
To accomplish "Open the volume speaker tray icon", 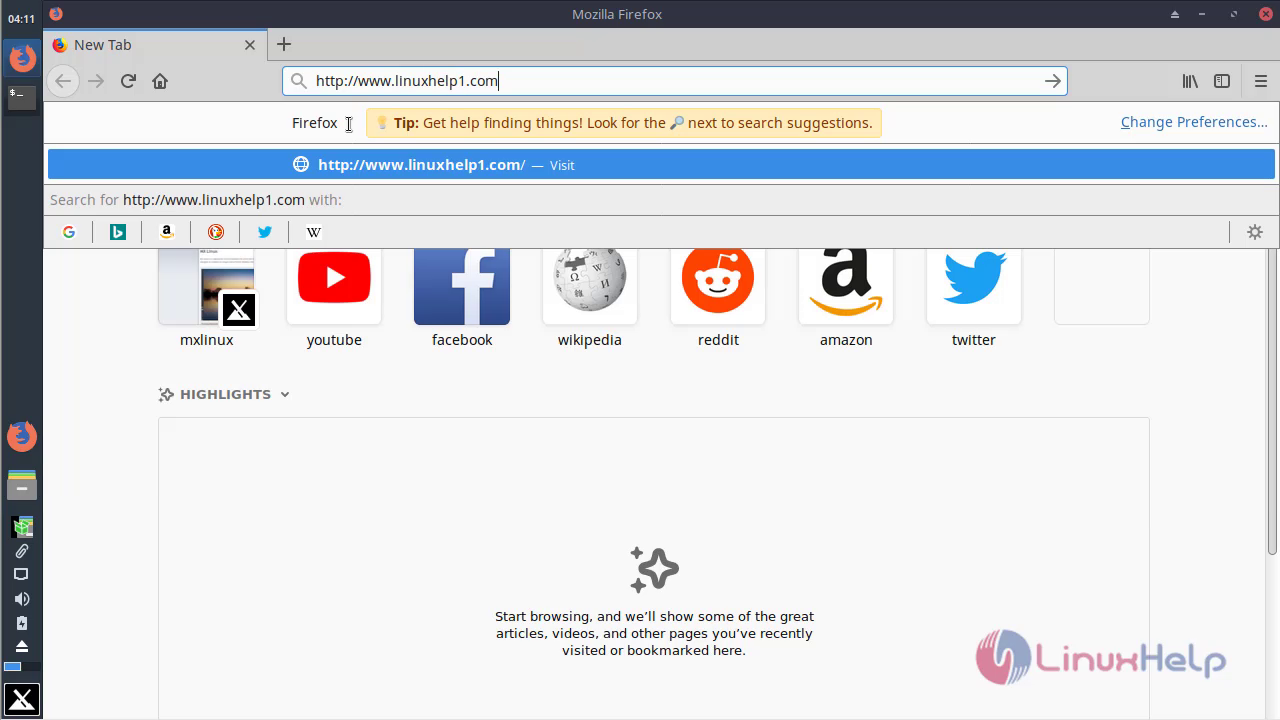I will pos(22,599).
